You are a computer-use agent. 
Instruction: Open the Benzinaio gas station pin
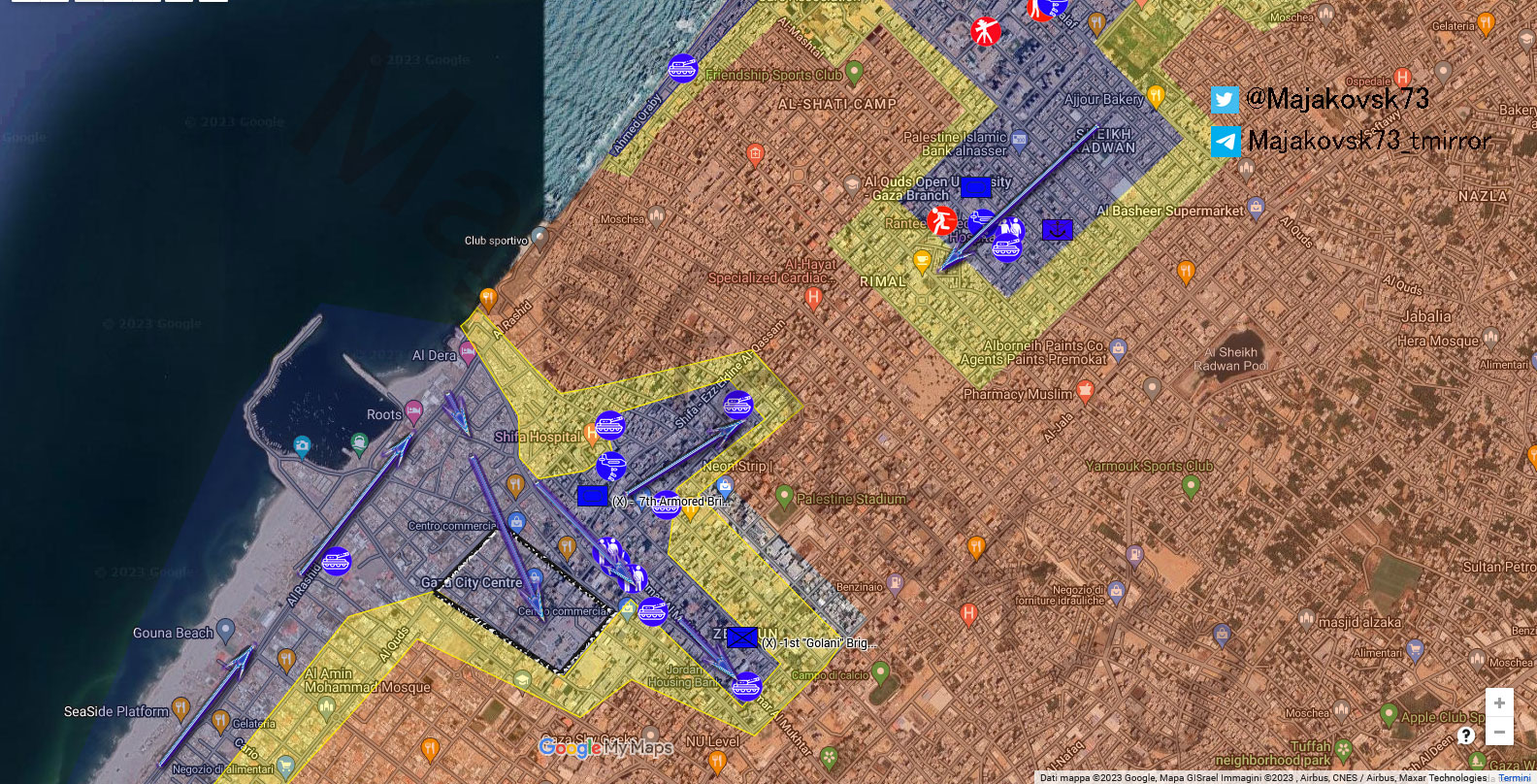click(896, 583)
